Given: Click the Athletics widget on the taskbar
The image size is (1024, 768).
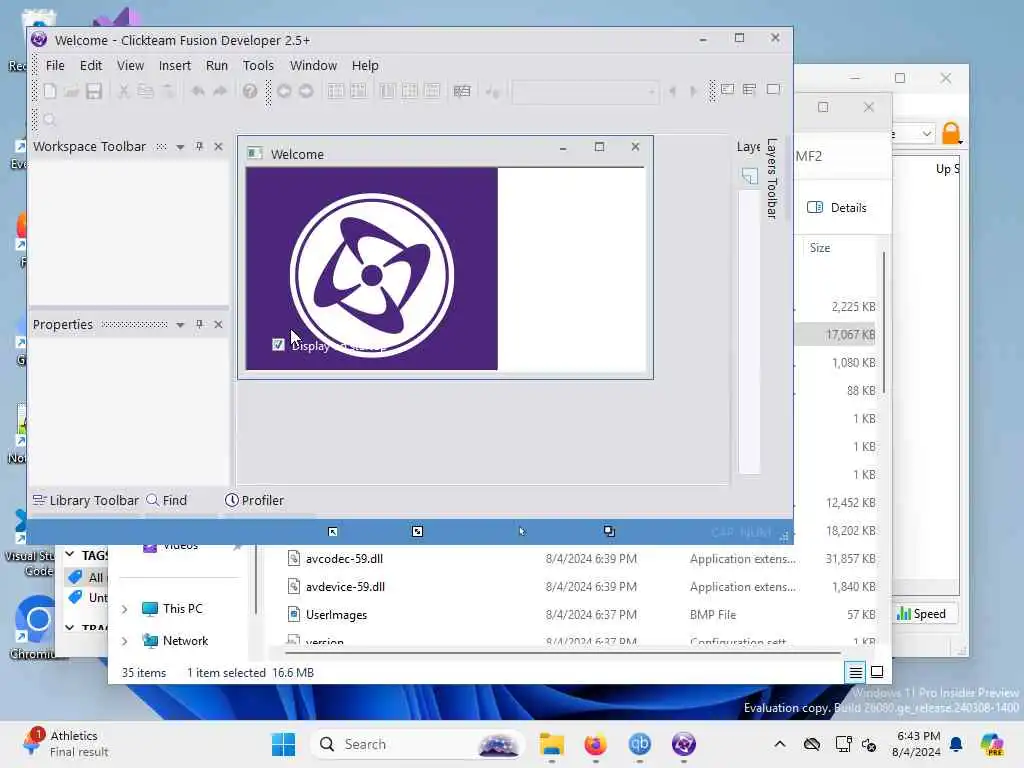Looking at the screenshot, I should coord(64,743).
